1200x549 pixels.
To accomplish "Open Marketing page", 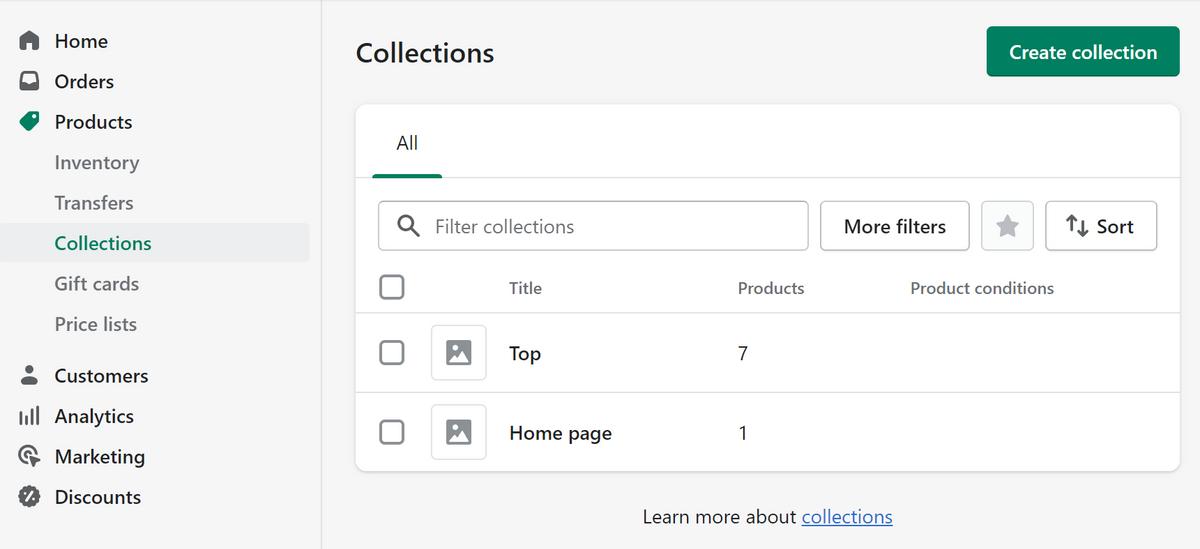I will point(100,457).
